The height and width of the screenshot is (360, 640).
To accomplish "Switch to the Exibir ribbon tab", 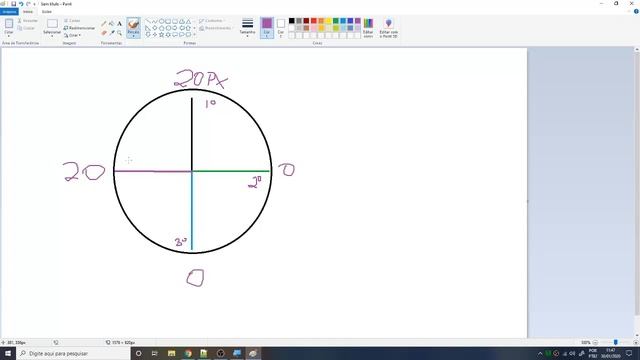I will point(47,11).
